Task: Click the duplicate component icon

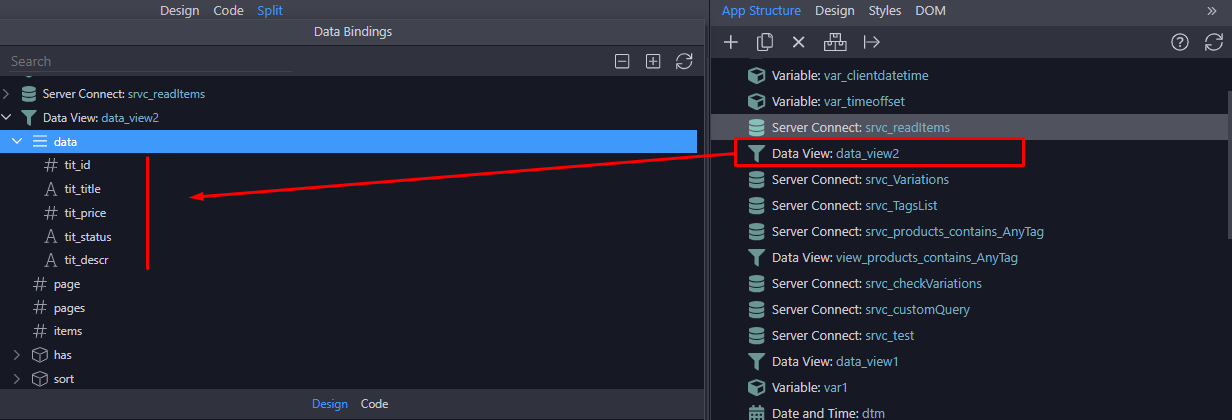Action: pos(765,42)
